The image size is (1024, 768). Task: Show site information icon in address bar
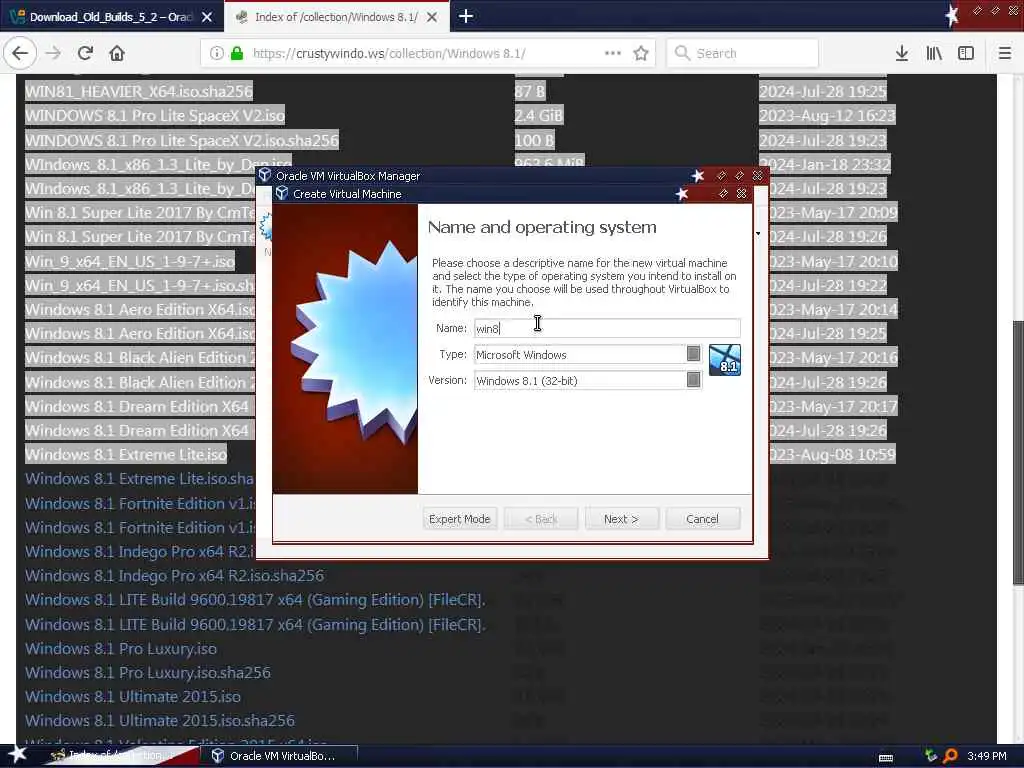coord(217,53)
